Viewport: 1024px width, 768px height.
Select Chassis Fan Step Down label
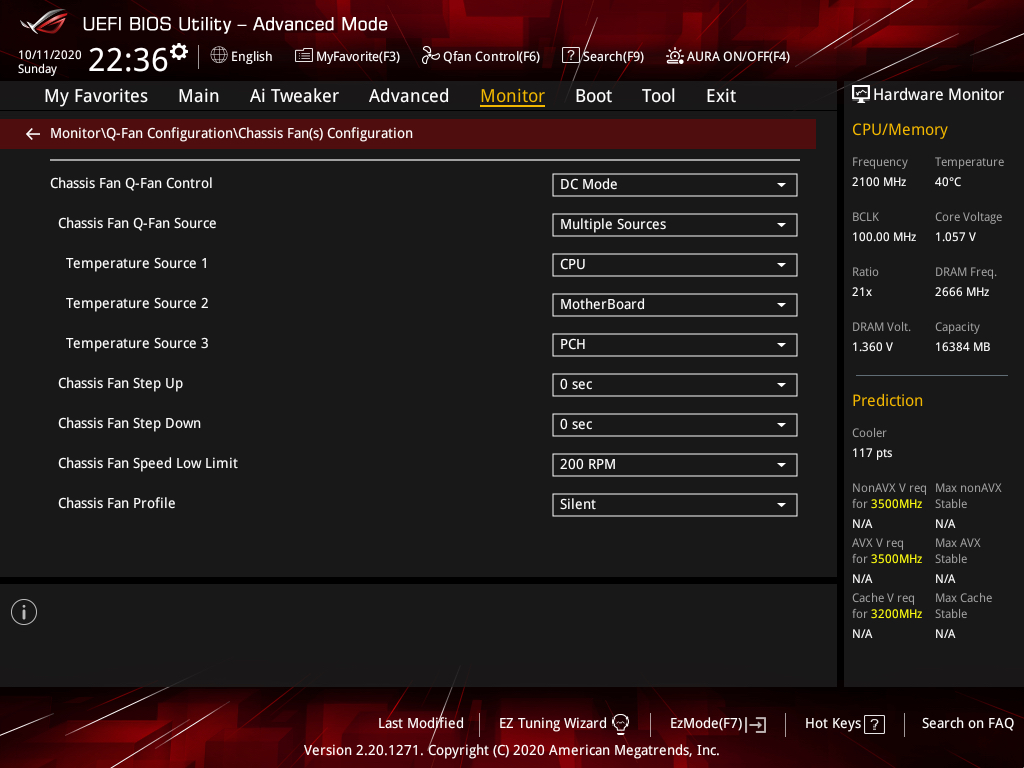point(129,424)
